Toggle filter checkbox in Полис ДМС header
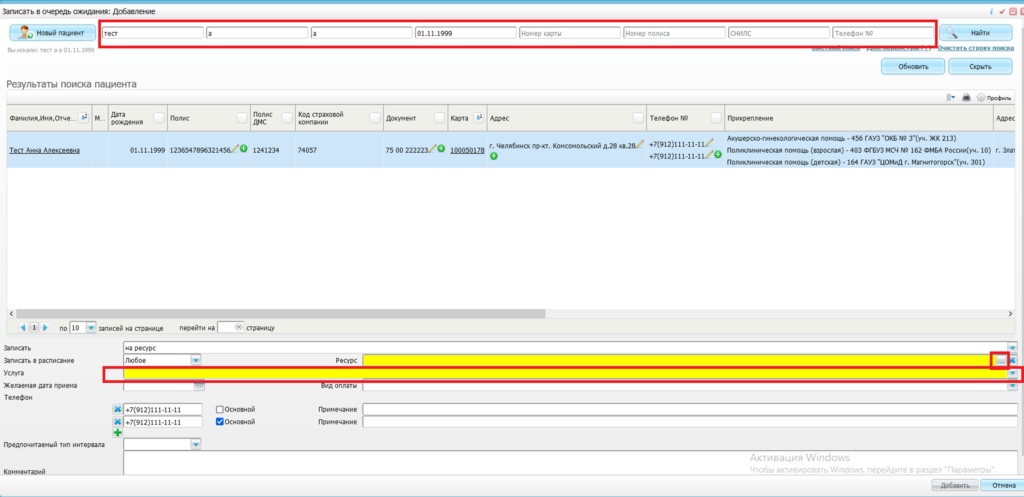This screenshot has width=1024, height=497. click(x=286, y=118)
